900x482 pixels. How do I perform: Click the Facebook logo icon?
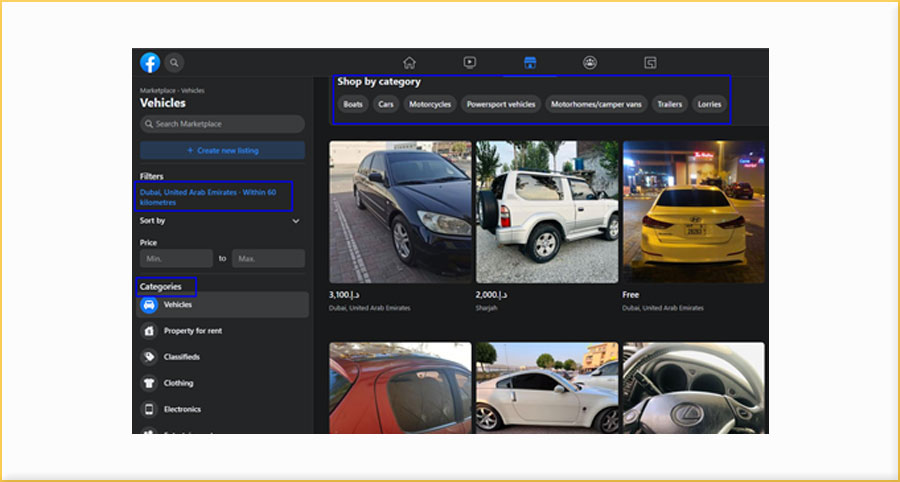(150, 63)
